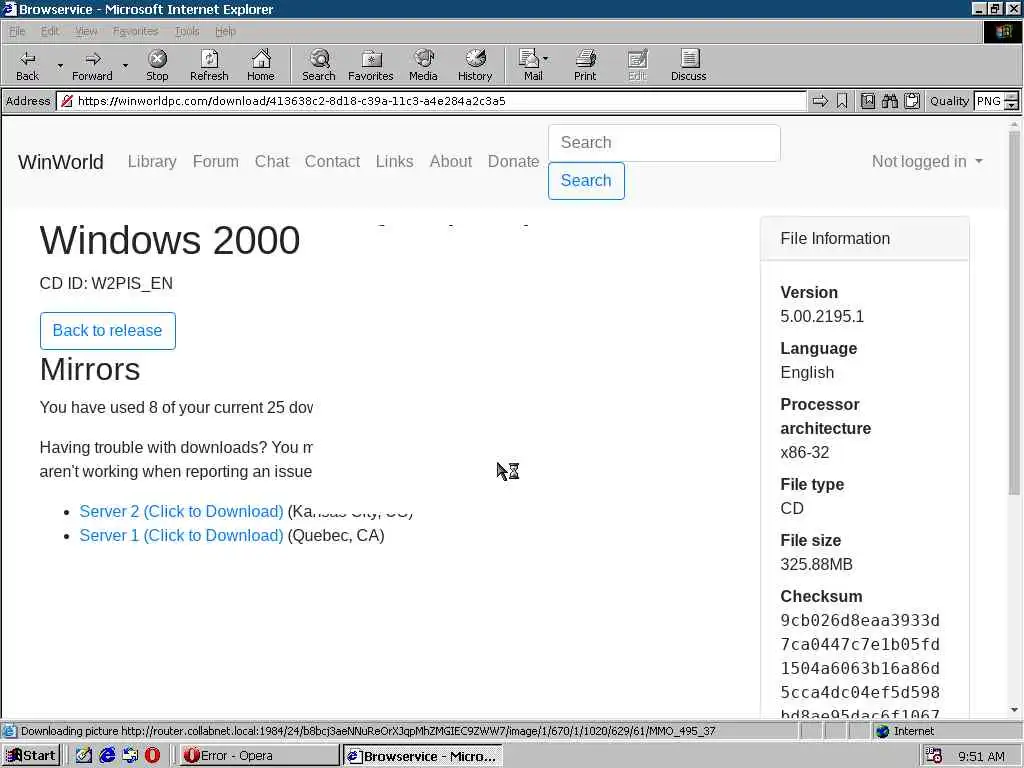Click the WinWorld site logo link
This screenshot has height=768, width=1024.
(x=61, y=162)
